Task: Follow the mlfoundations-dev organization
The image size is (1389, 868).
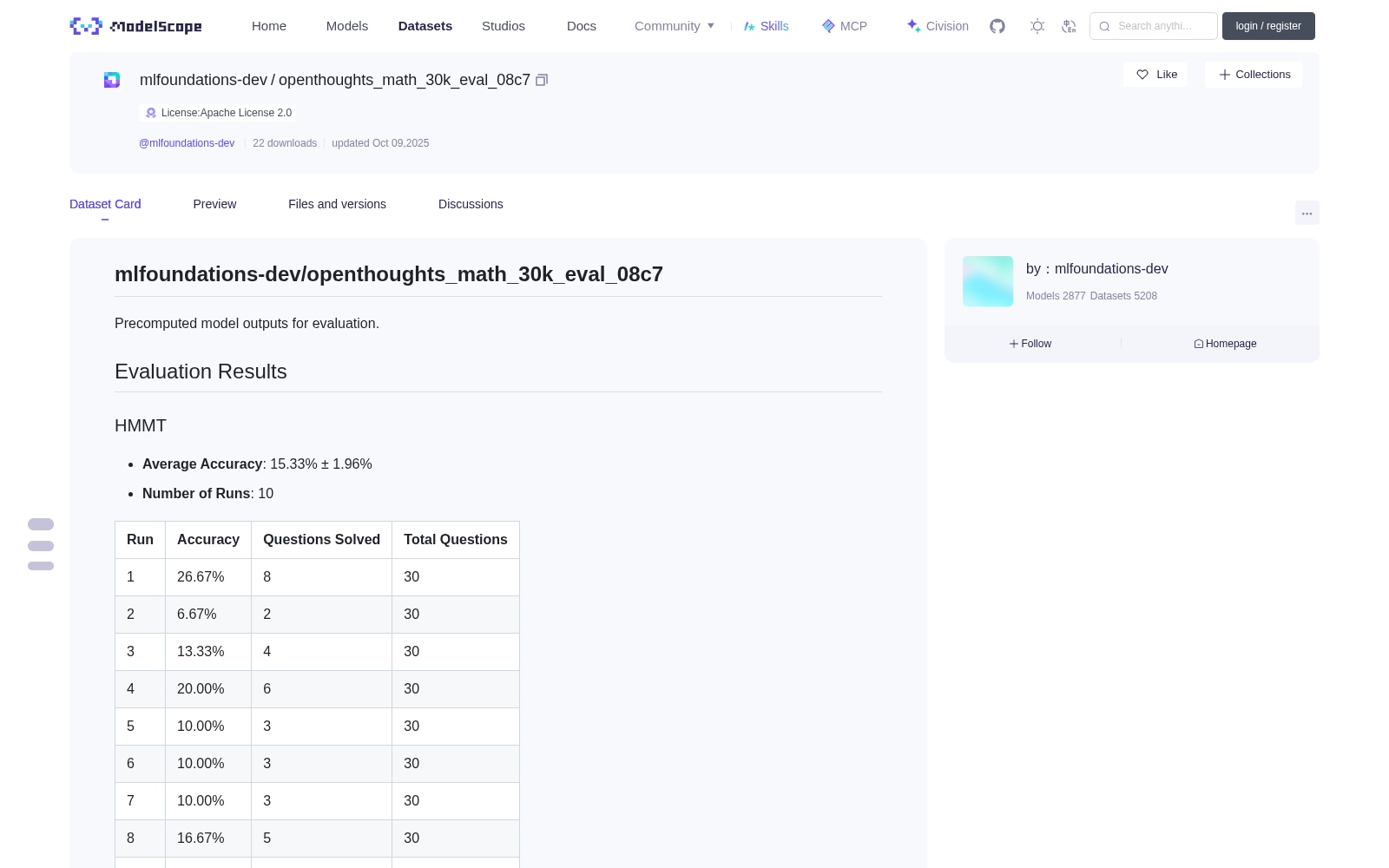Action: [1030, 344]
